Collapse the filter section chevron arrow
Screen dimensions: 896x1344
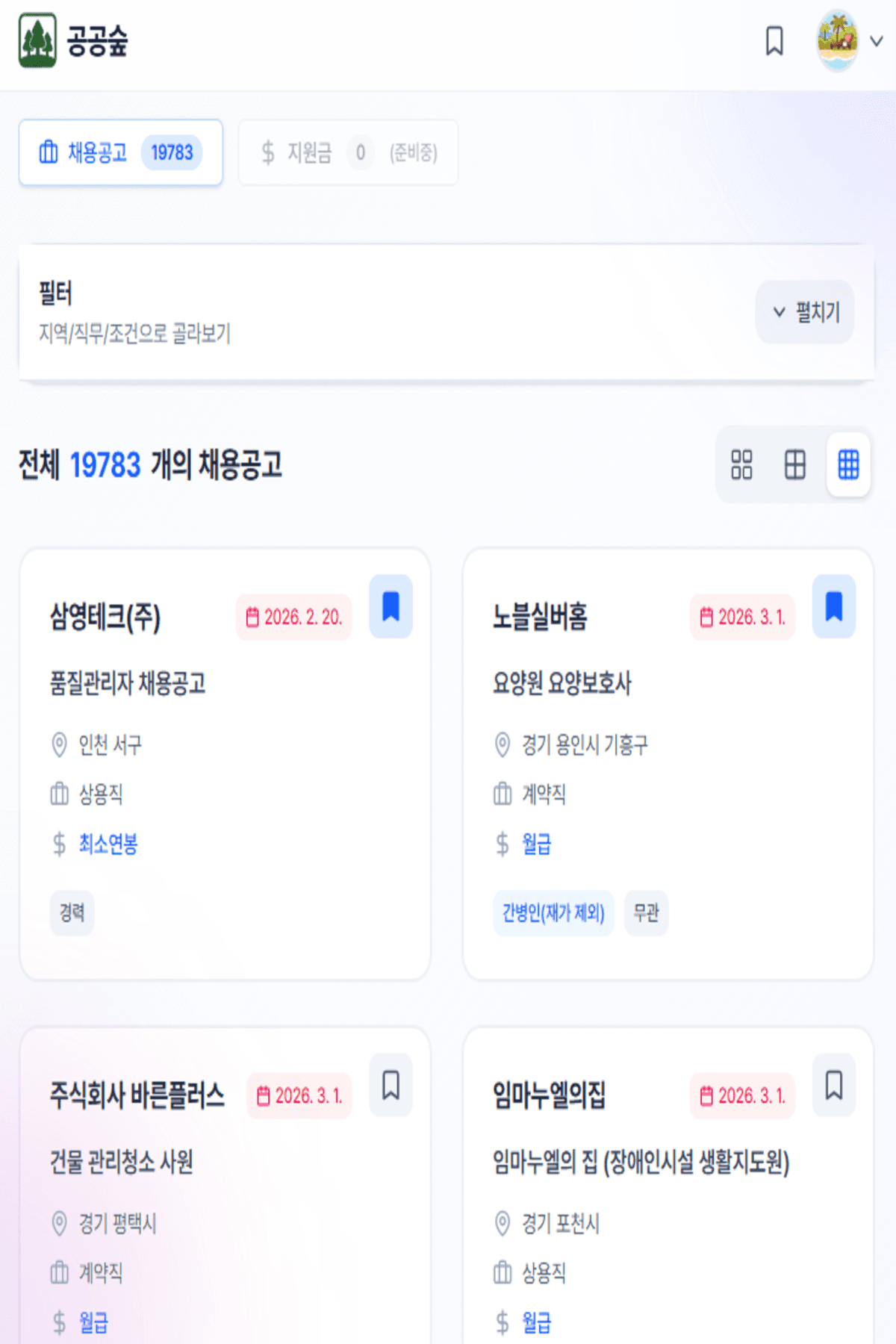click(780, 312)
